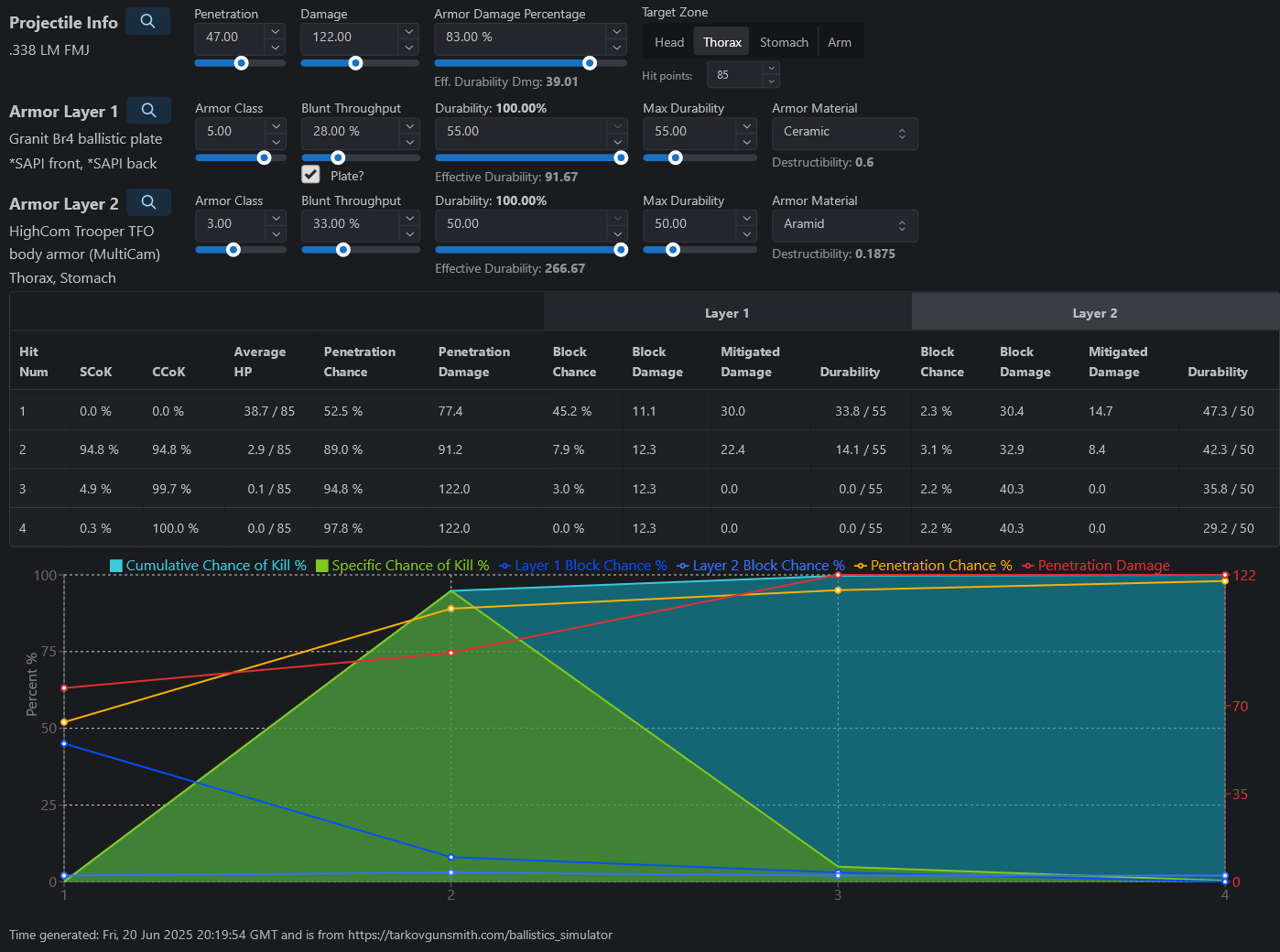Open the Armor Layer 2 search button
The height and width of the screenshot is (952, 1280).
(148, 202)
